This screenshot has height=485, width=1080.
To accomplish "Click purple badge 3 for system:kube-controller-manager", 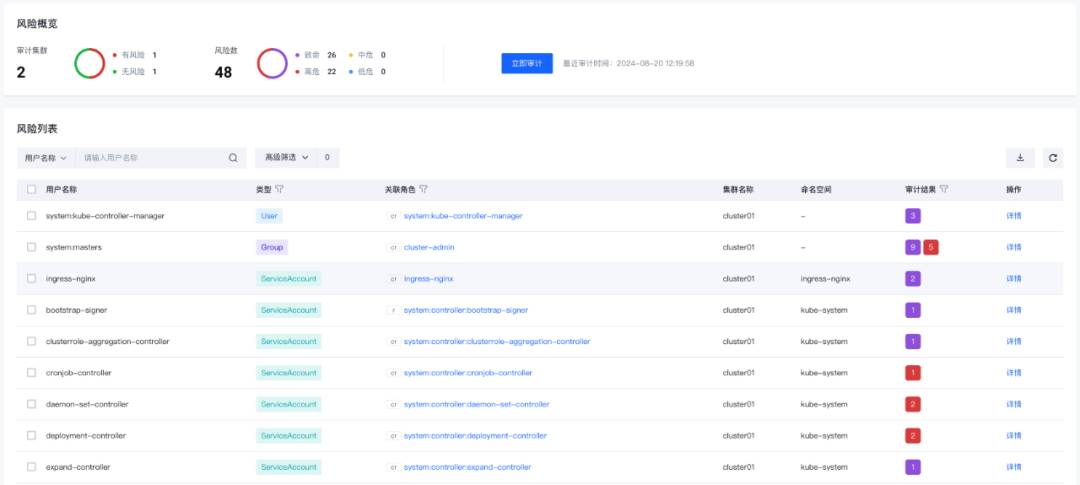I will (913, 216).
